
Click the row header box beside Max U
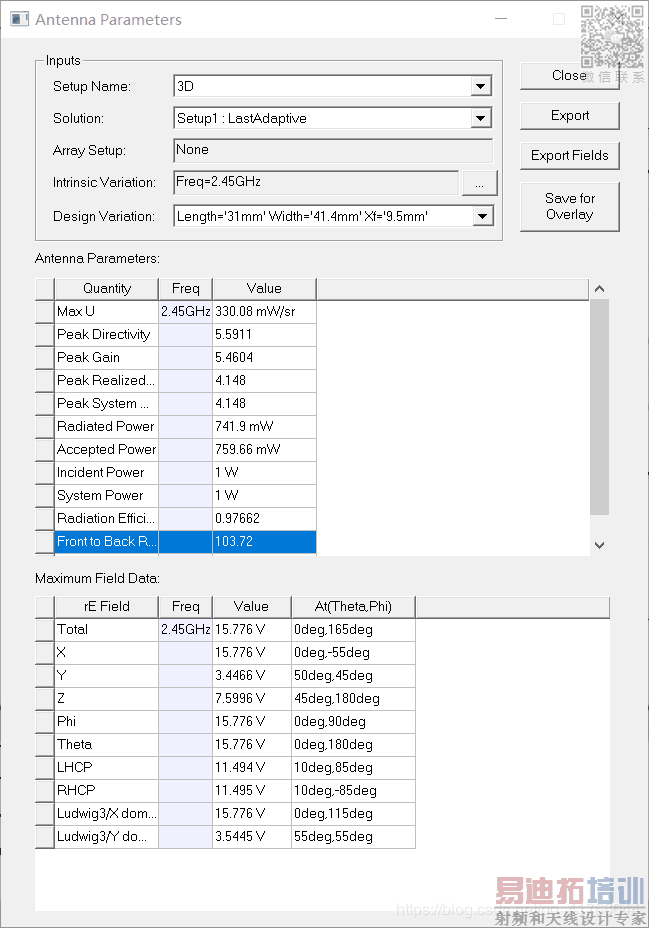click(45, 311)
